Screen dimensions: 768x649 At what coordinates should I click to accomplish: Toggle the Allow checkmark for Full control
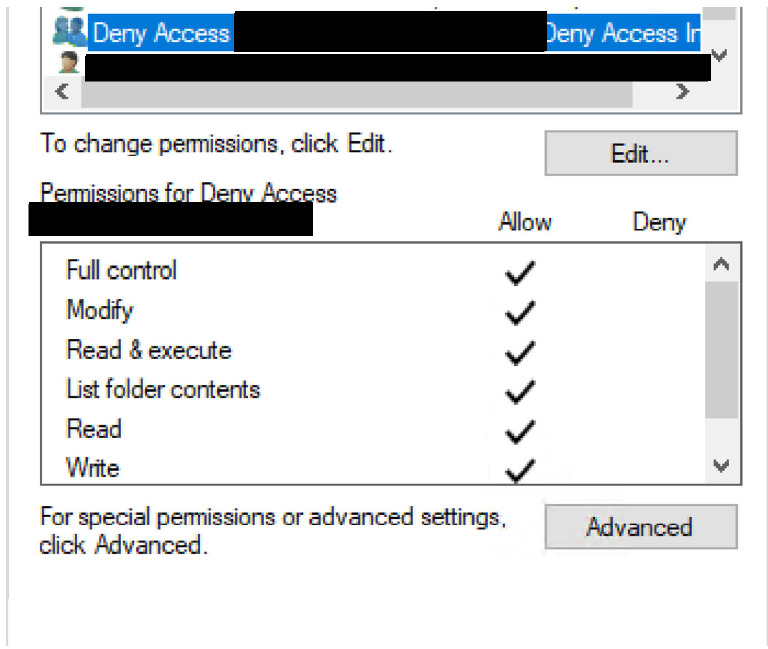point(520,272)
